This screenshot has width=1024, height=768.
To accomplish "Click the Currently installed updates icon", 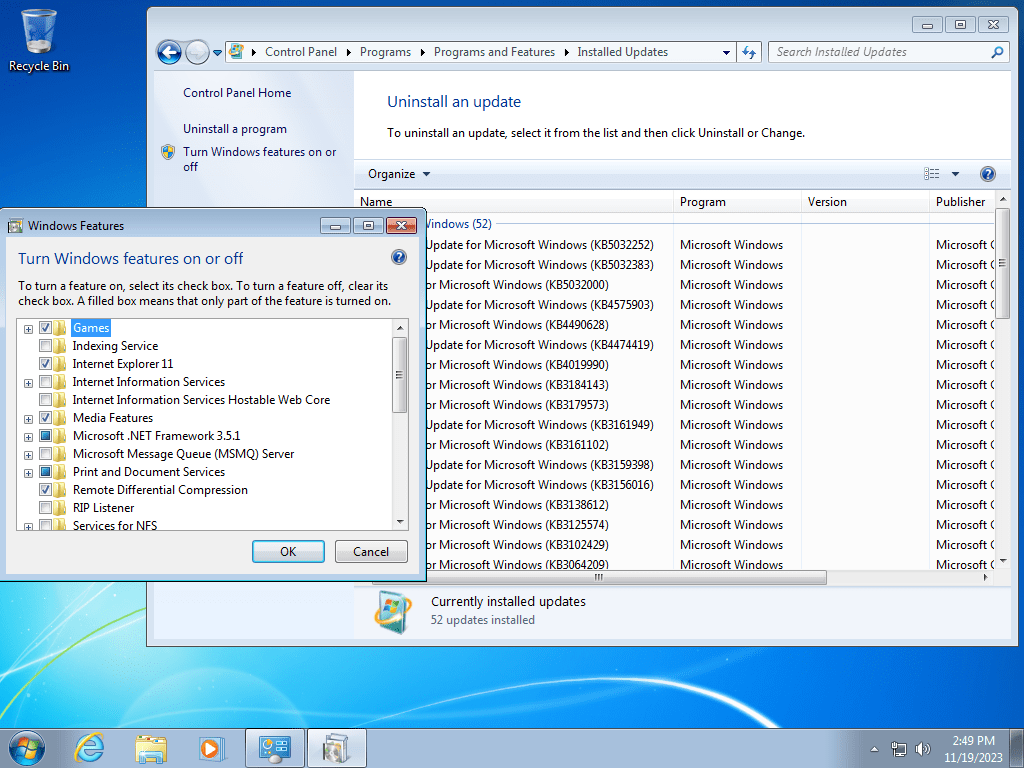I will pos(393,611).
